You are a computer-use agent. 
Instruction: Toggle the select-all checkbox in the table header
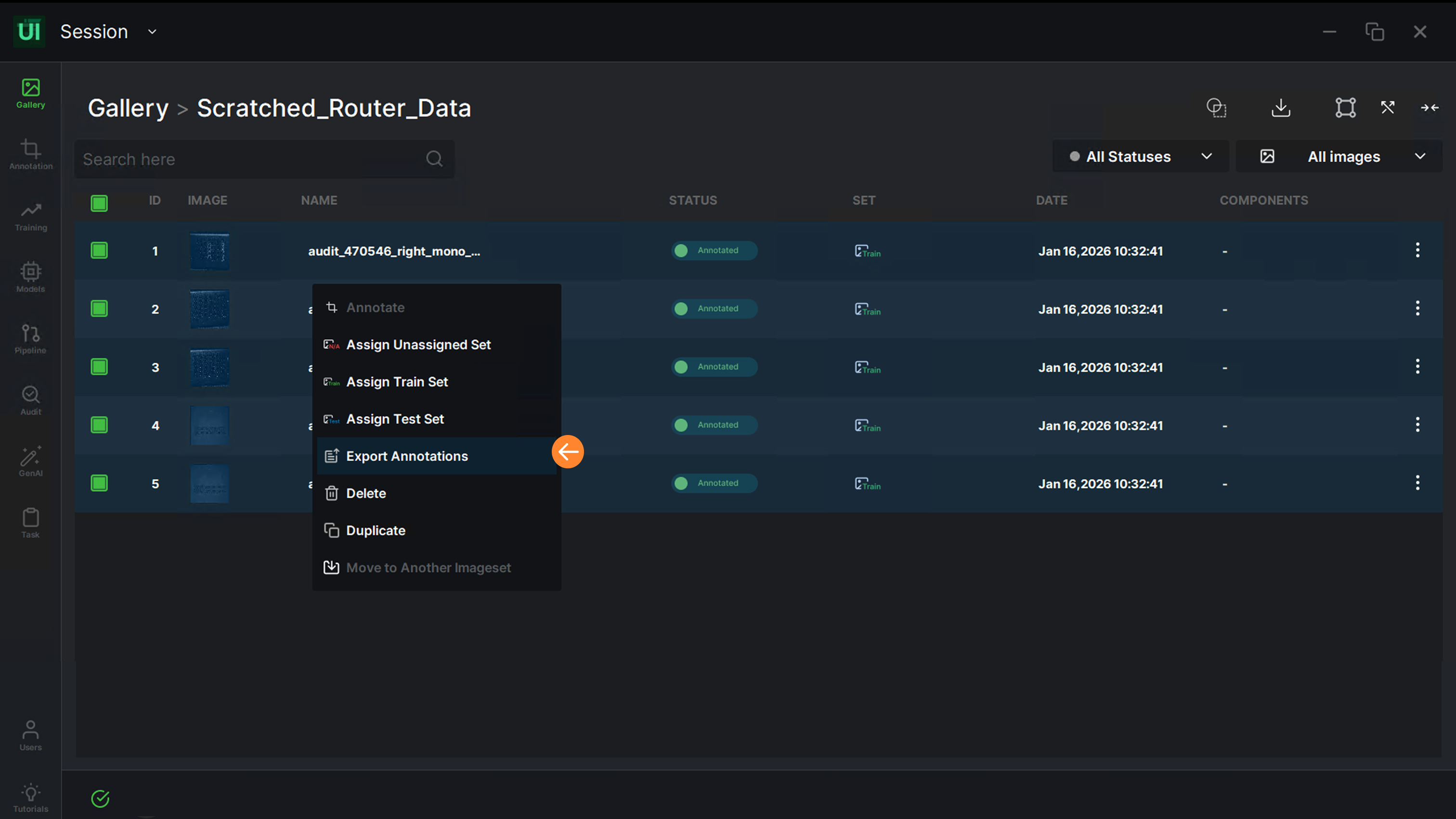point(99,203)
